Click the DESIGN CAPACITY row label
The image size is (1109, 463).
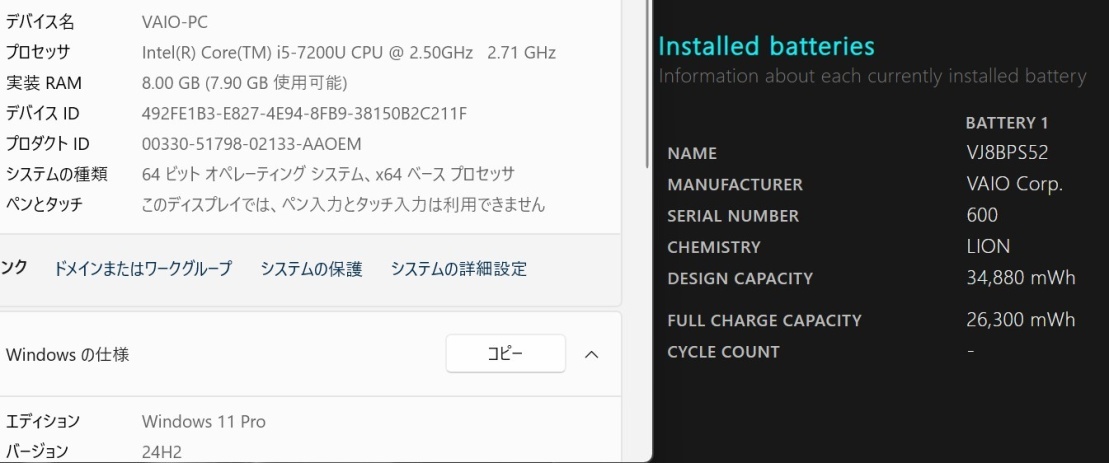coord(741,279)
